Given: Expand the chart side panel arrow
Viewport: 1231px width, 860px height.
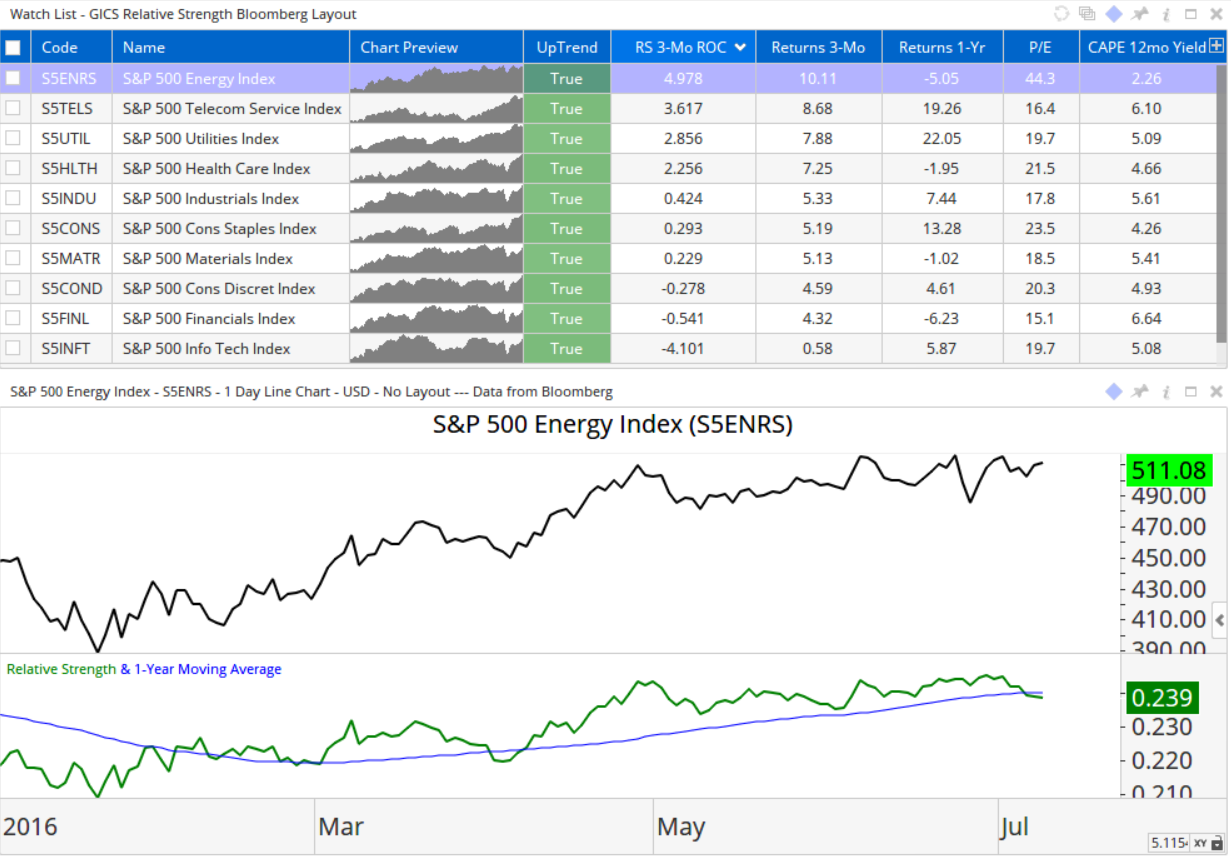Looking at the screenshot, I should pyautogui.click(x=1220, y=619).
